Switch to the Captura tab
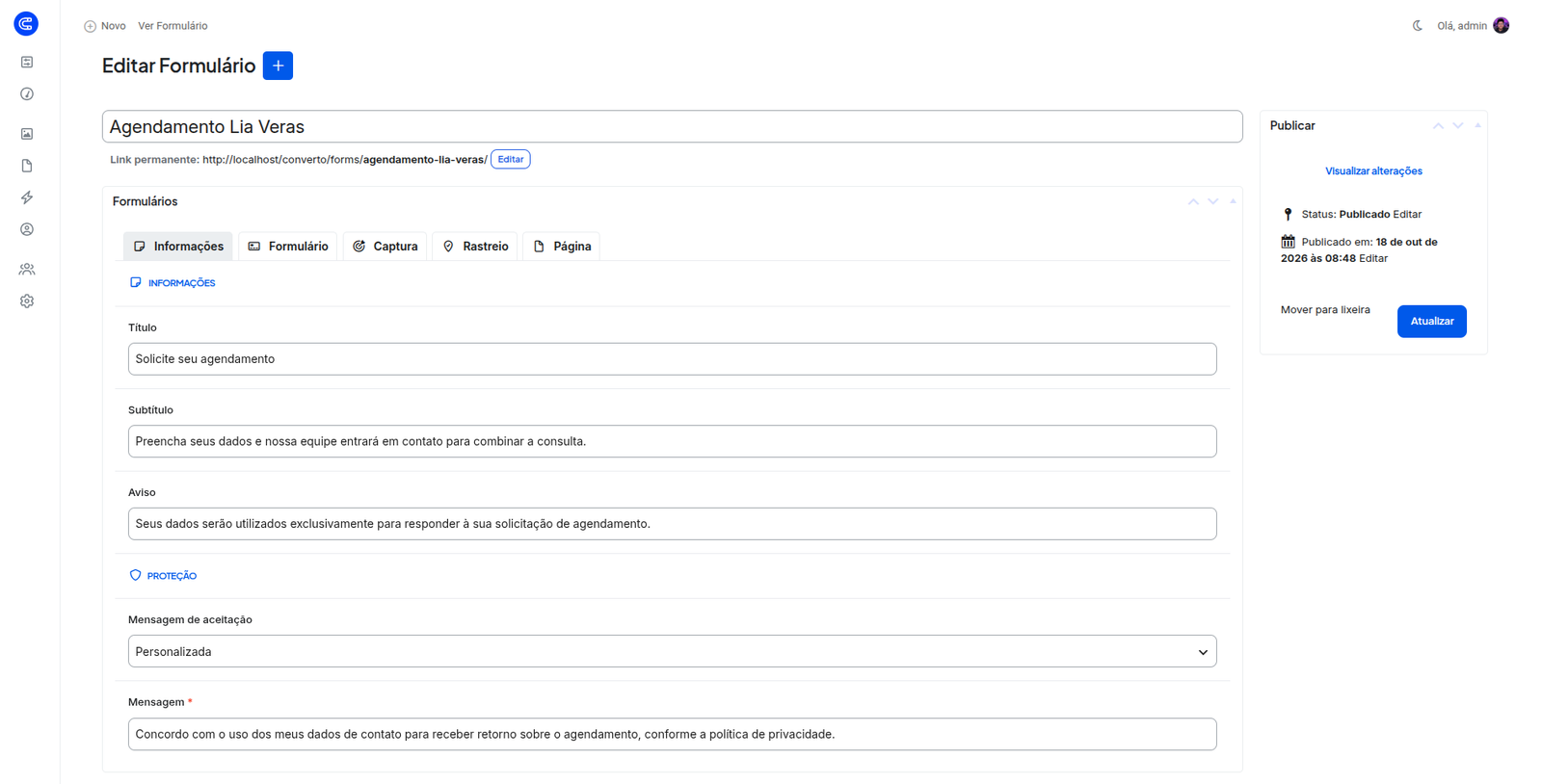 pyautogui.click(x=385, y=247)
